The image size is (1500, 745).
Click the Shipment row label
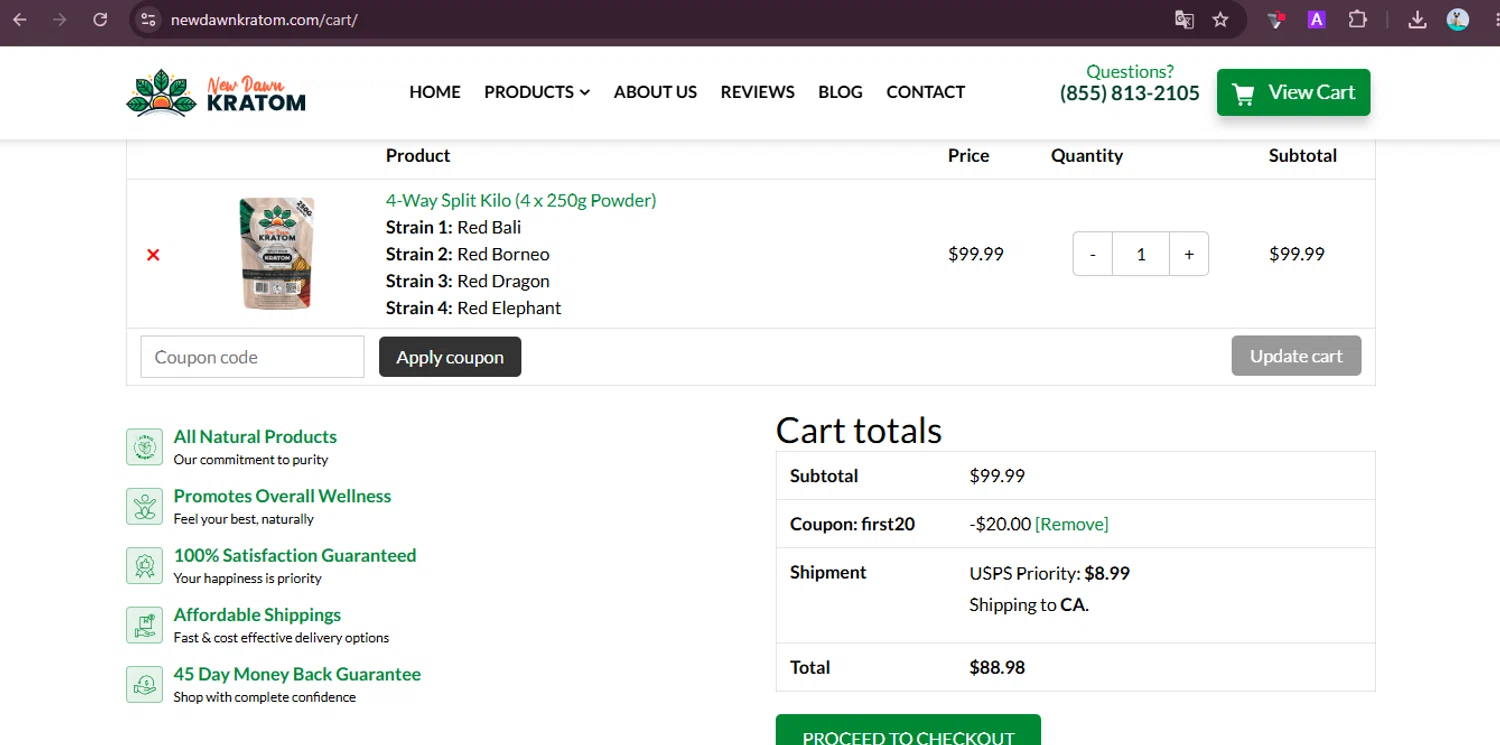pos(828,572)
